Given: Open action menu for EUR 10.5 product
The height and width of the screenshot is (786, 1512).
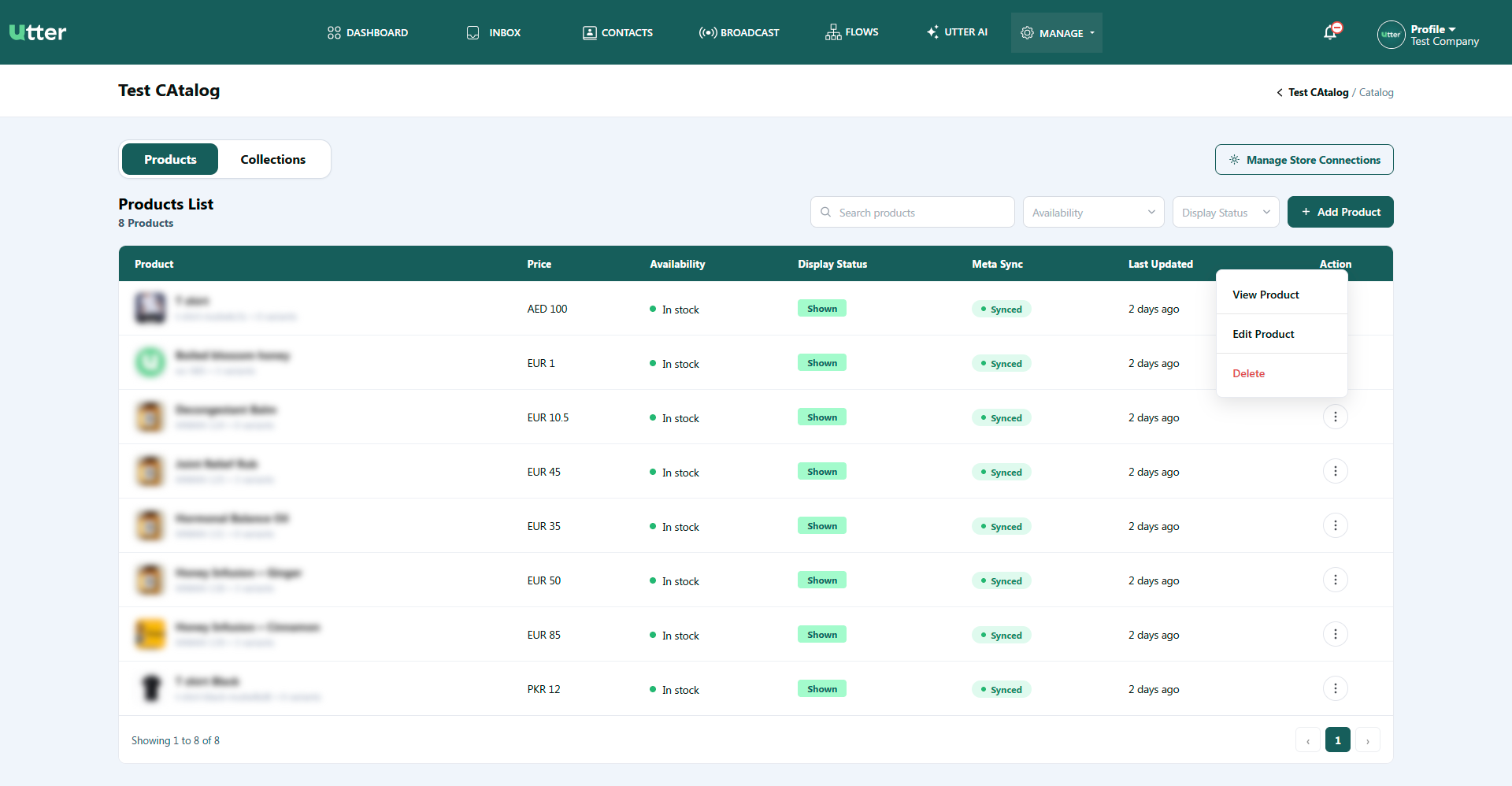Looking at the screenshot, I should click(1335, 417).
